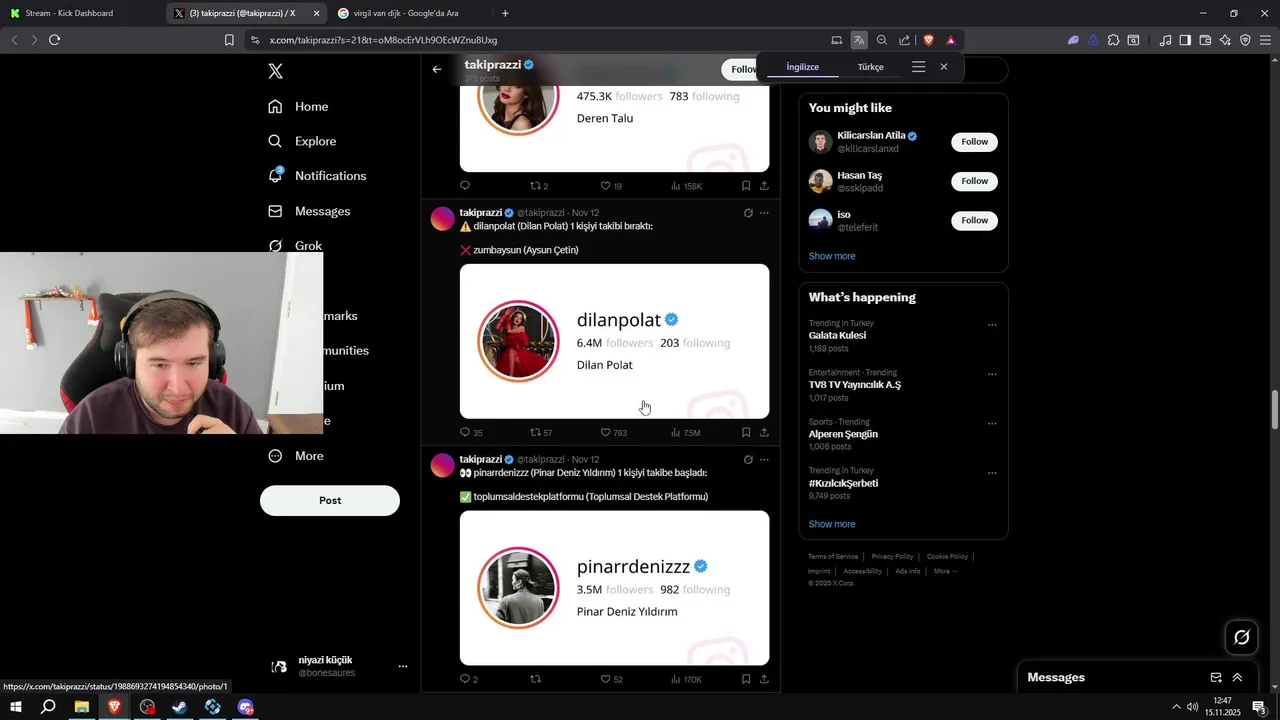This screenshot has height=720, width=1280.
Task: Open more options for Alperen Şengün trend
Action: tap(992, 423)
